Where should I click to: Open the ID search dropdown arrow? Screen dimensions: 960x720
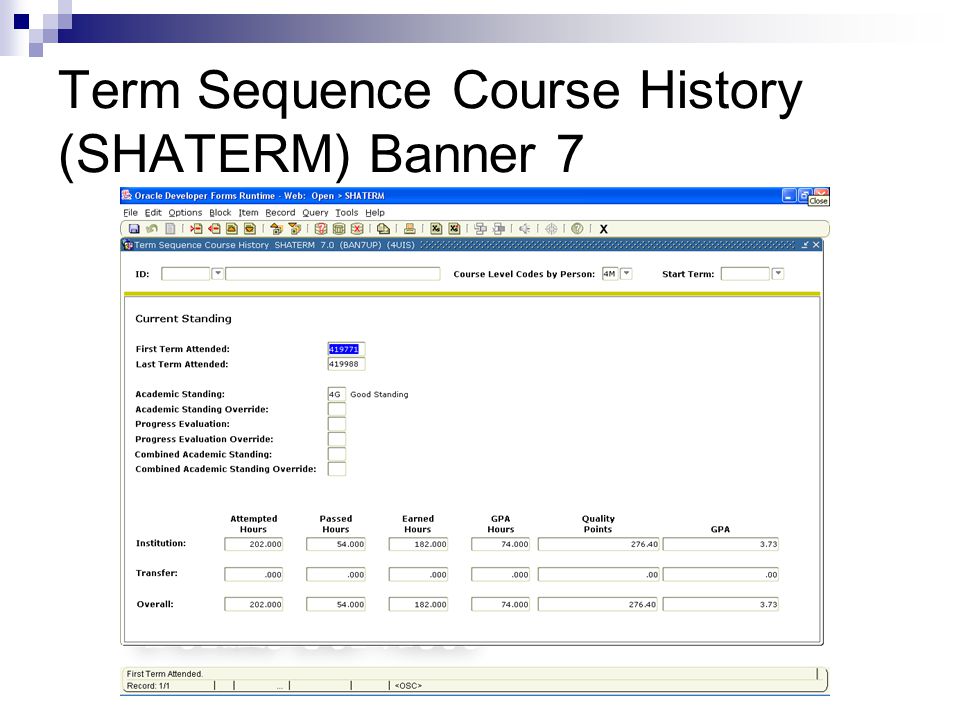click(217, 274)
